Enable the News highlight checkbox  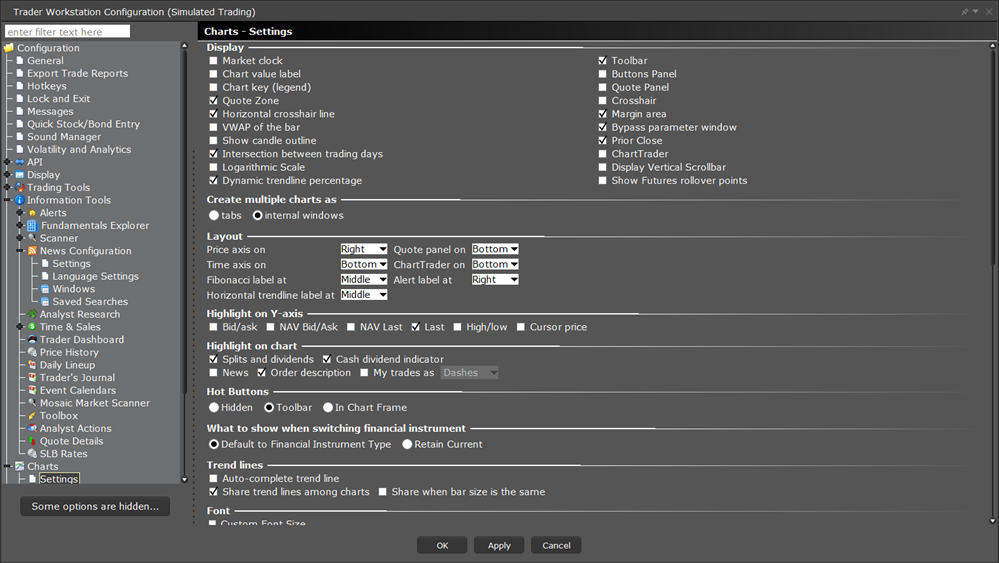[x=213, y=373]
